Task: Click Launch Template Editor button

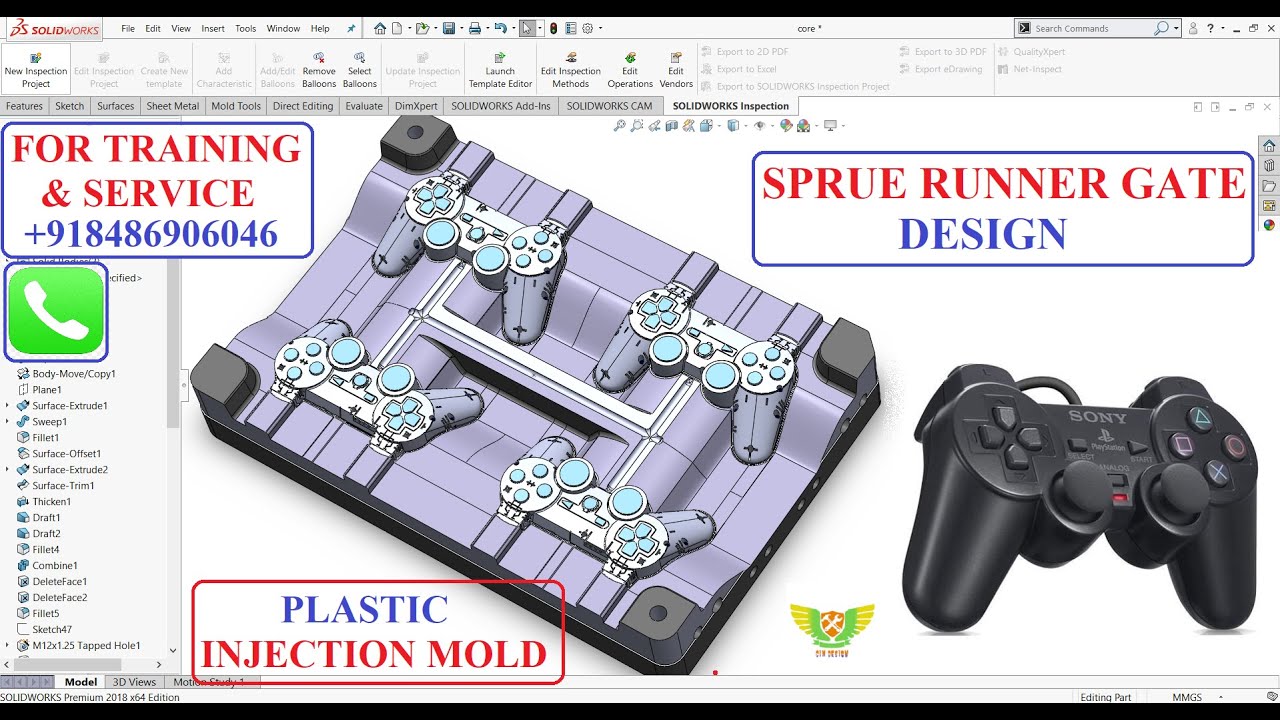Action: 500,69
